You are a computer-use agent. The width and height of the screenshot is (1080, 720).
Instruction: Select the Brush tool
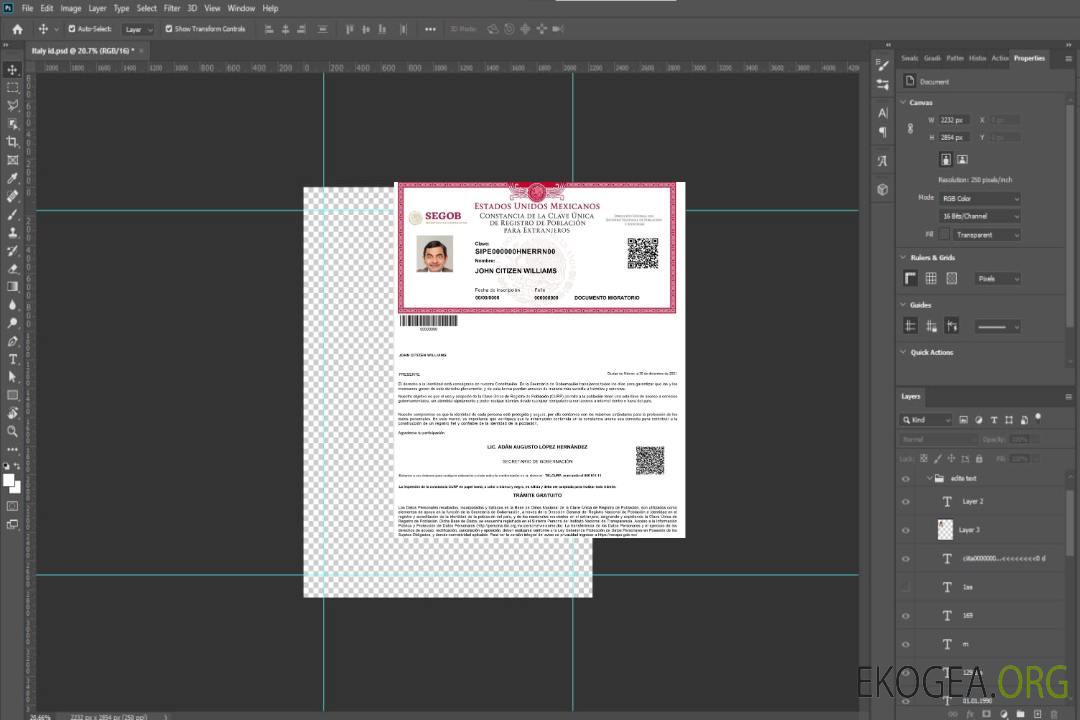point(12,214)
